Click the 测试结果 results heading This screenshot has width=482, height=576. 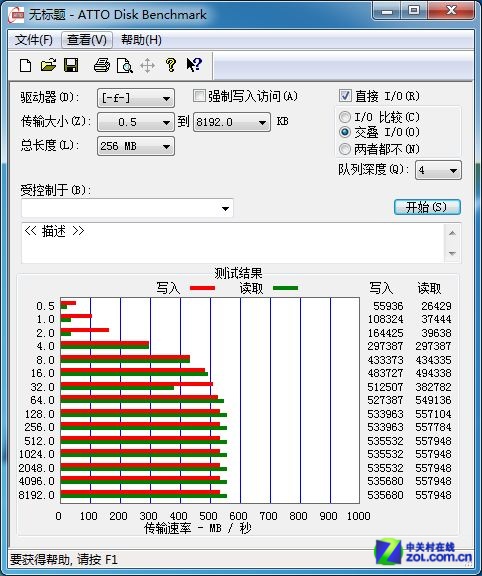[x=238, y=273]
